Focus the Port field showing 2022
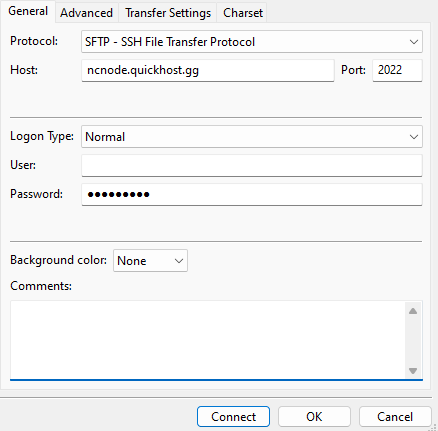 coord(397,70)
